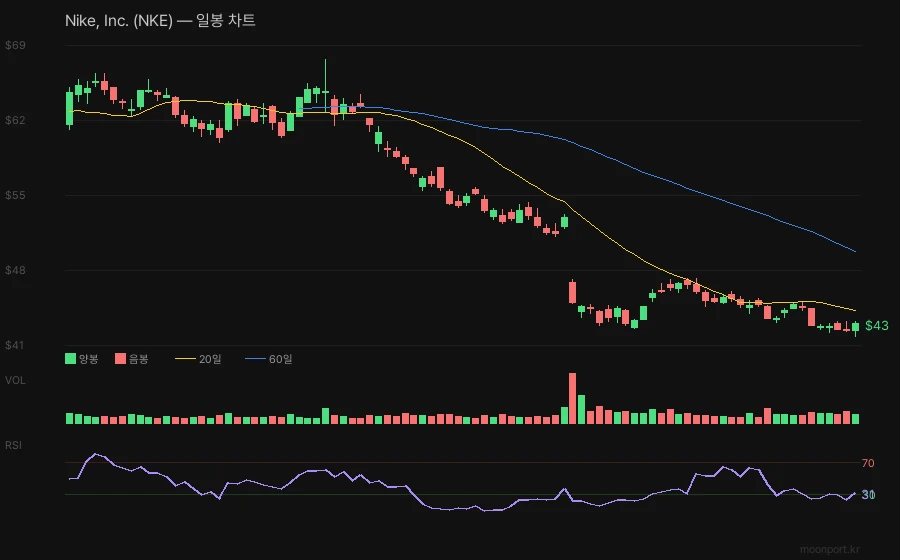
Task: Click the 음봉 legend label
Action: (x=139, y=359)
